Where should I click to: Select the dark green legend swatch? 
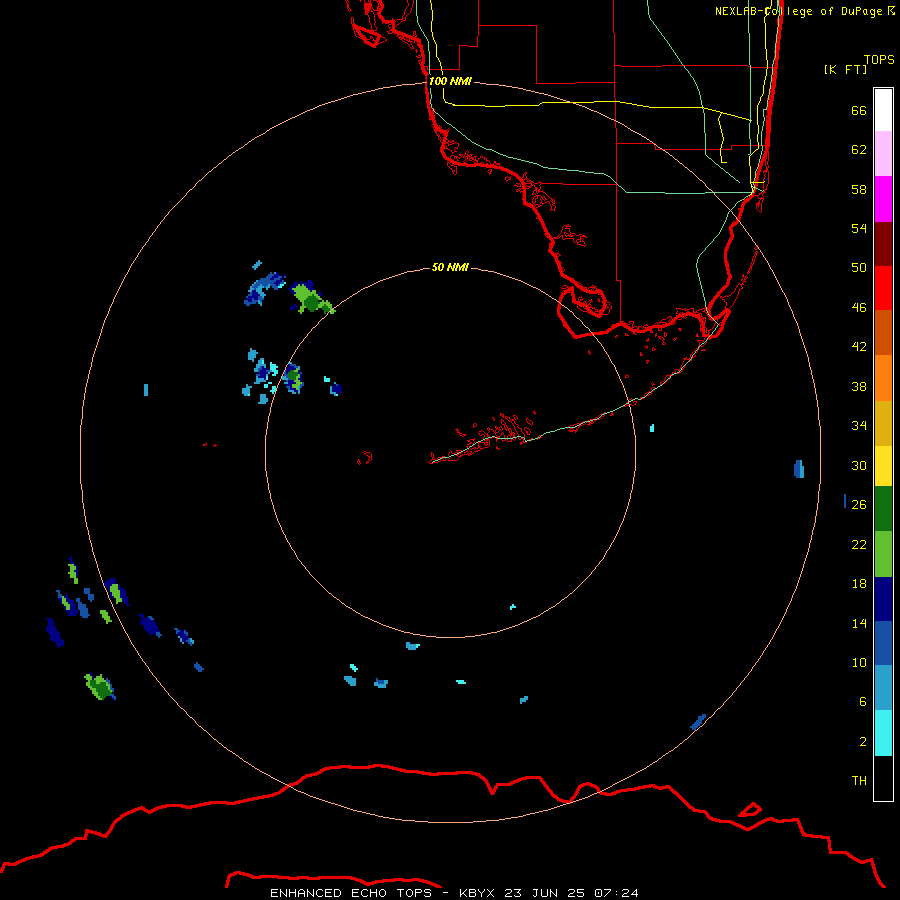click(883, 509)
